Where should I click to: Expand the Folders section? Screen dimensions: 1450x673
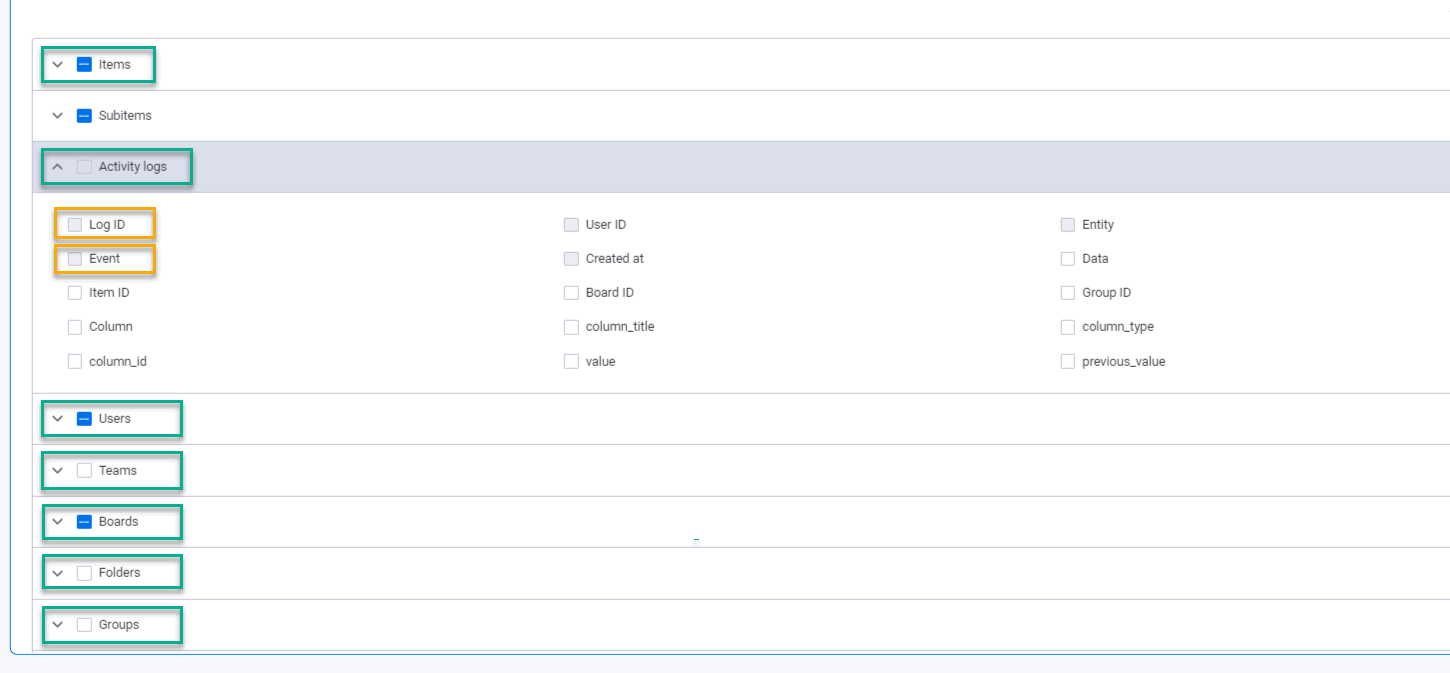point(57,572)
